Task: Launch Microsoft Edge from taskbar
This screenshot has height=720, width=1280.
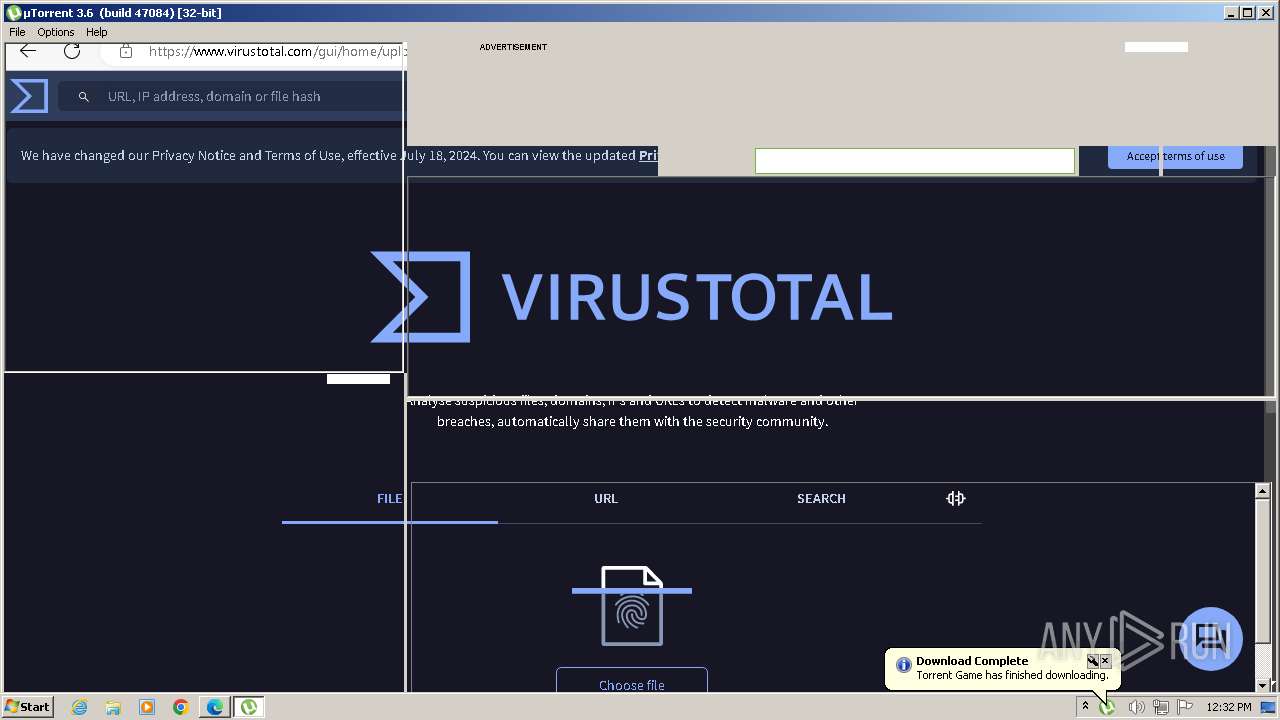Action: [215, 707]
